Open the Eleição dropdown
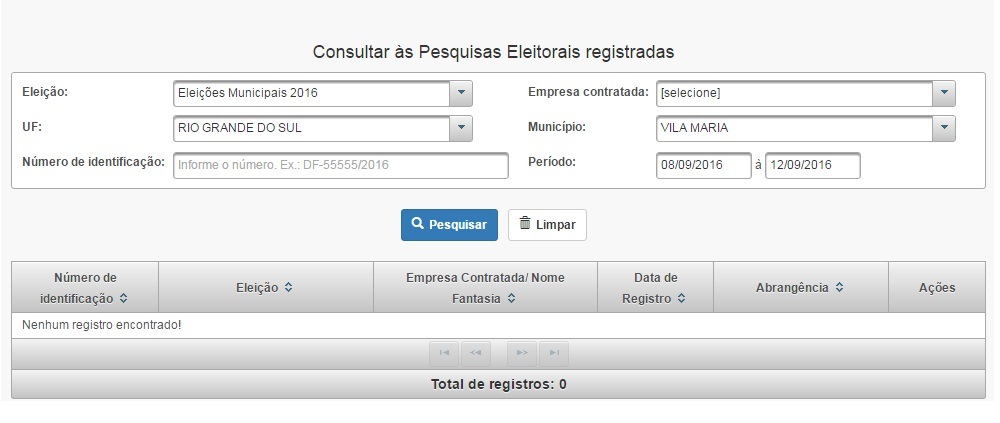Viewport: 1000px width, 423px height. click(x=460, y=93)
